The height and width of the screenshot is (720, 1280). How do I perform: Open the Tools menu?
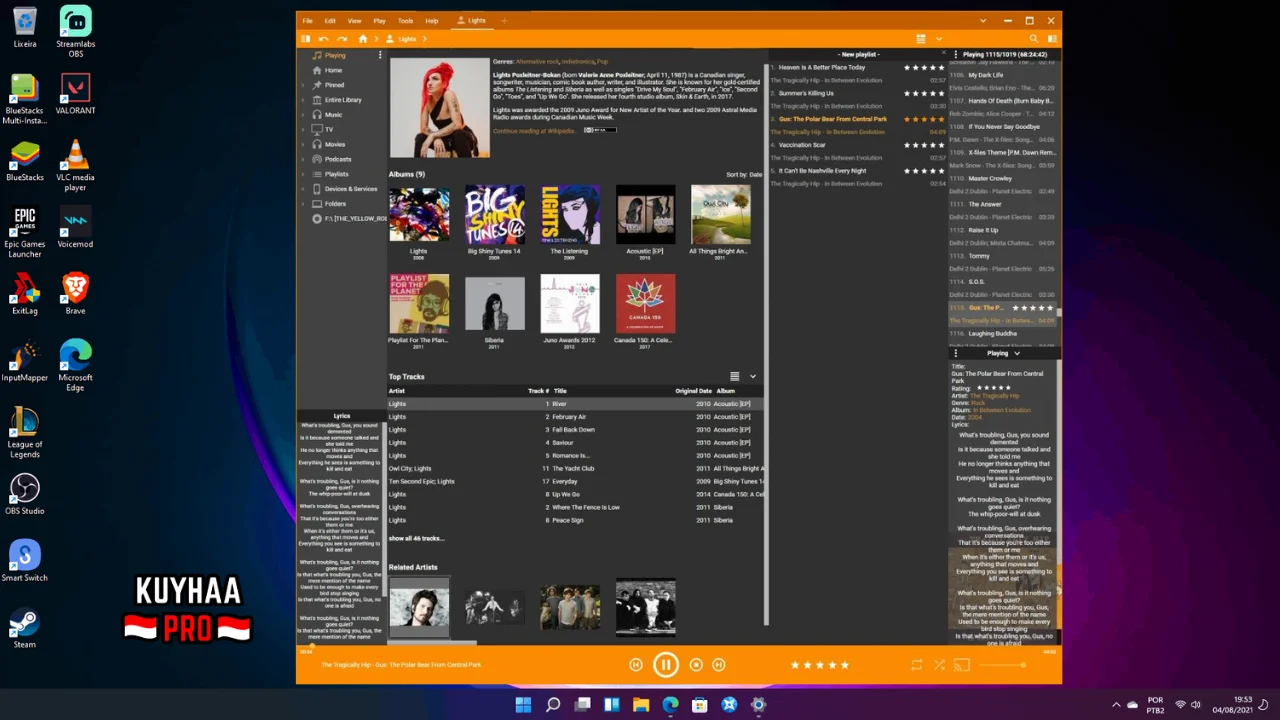coord(405,20)
